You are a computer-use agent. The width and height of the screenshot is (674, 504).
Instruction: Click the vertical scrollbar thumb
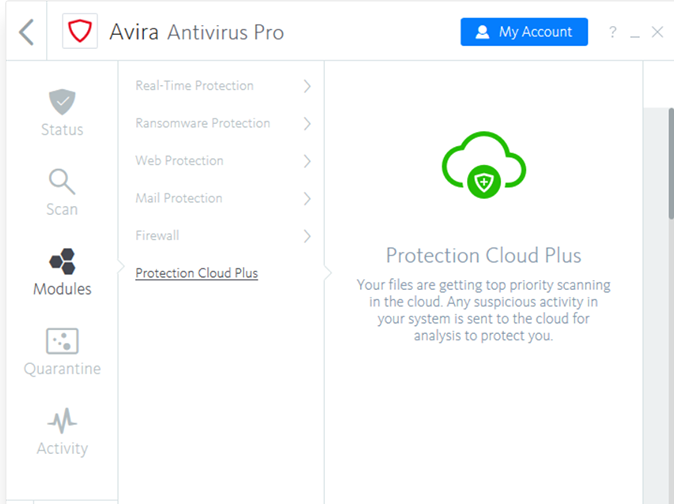point(671,163)
